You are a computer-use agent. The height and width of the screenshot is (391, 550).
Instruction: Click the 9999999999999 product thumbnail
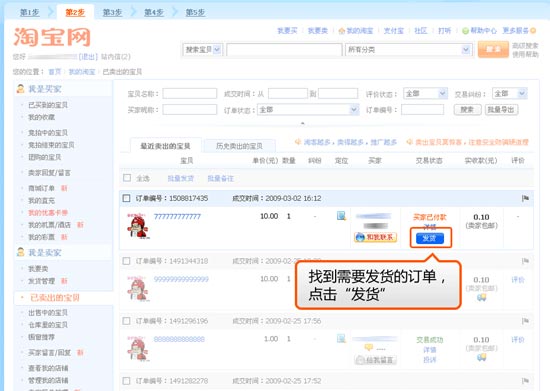tap(138, 289)
